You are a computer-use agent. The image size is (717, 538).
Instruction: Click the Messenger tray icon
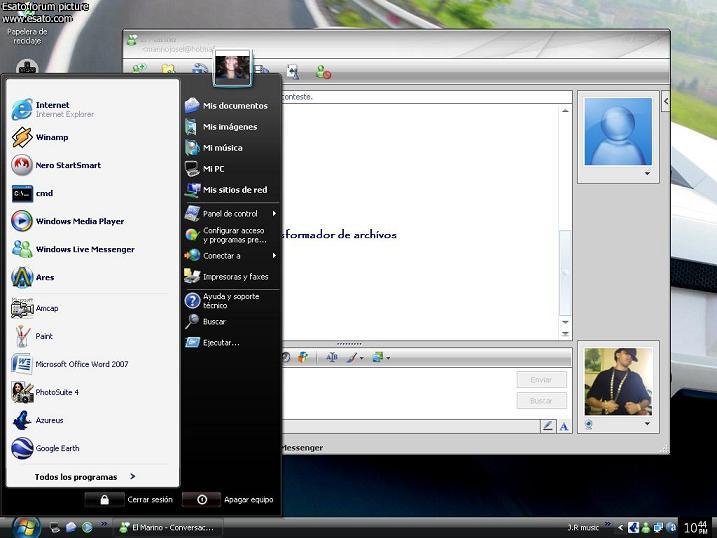(646, 527)
